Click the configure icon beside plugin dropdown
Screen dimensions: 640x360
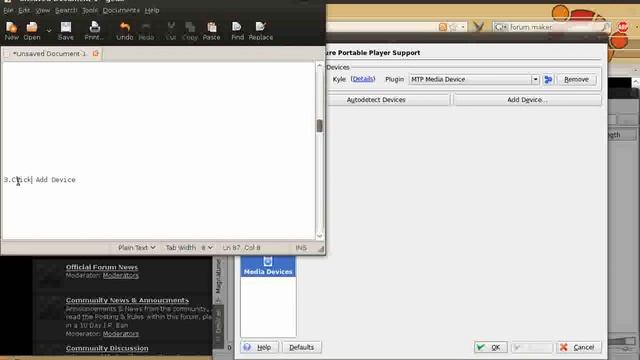pyautogui.click(x=548, y=79)
